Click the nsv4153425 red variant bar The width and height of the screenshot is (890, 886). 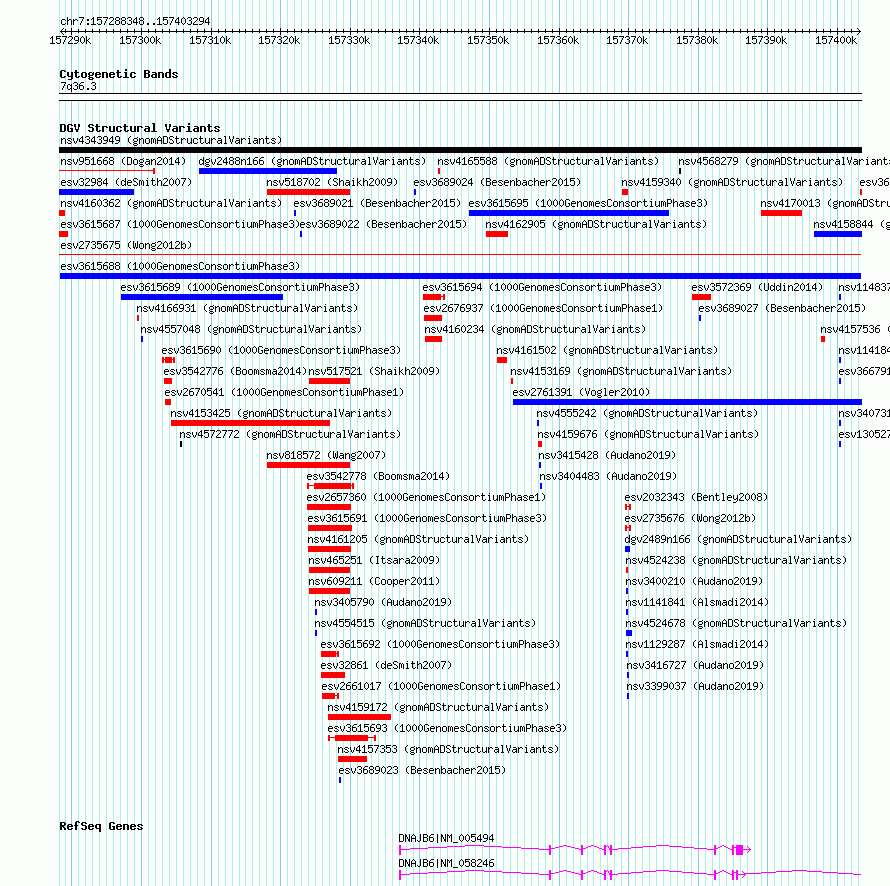(250, 423)
